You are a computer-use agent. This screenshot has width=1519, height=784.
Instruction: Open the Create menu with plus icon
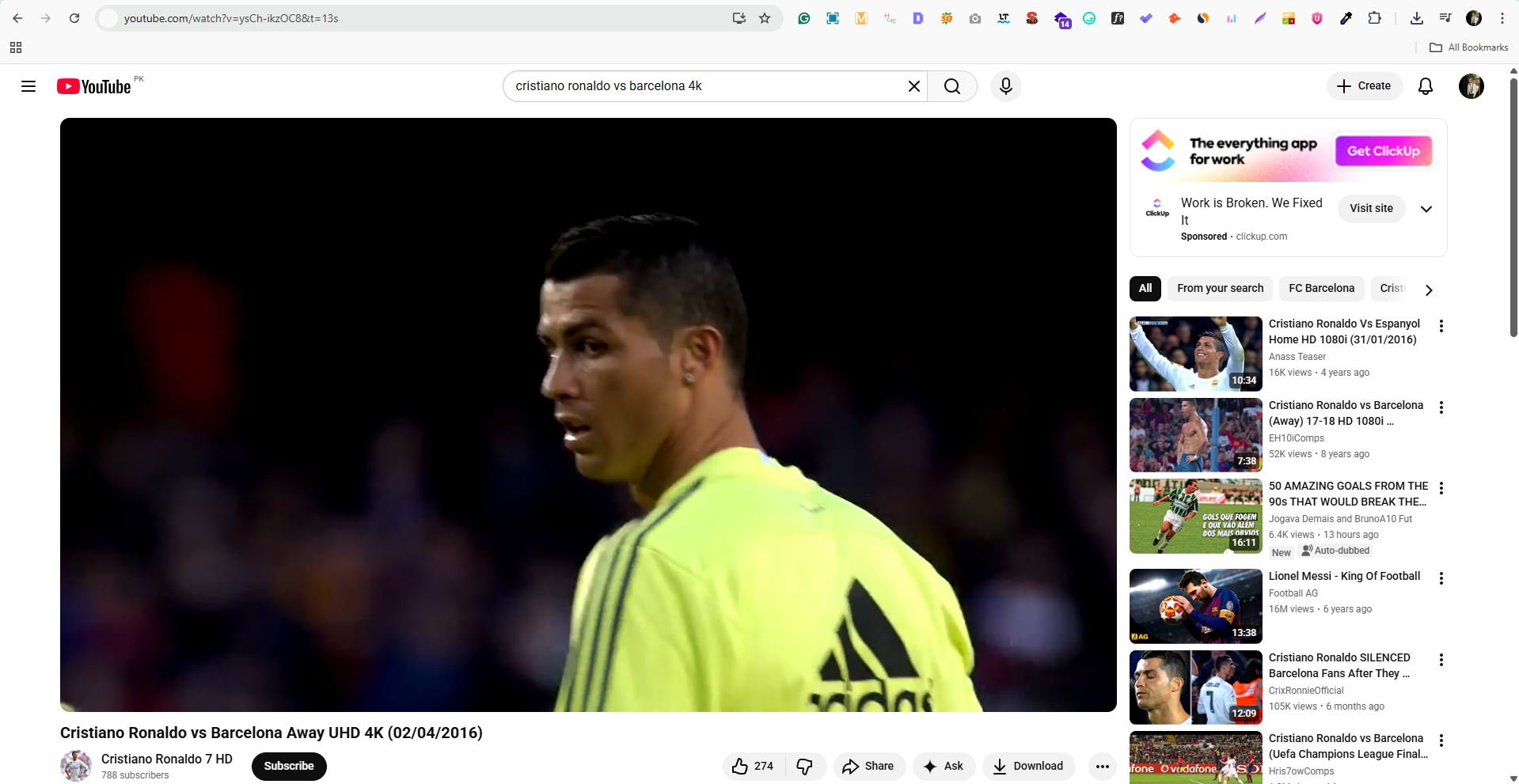[1364, 86]
